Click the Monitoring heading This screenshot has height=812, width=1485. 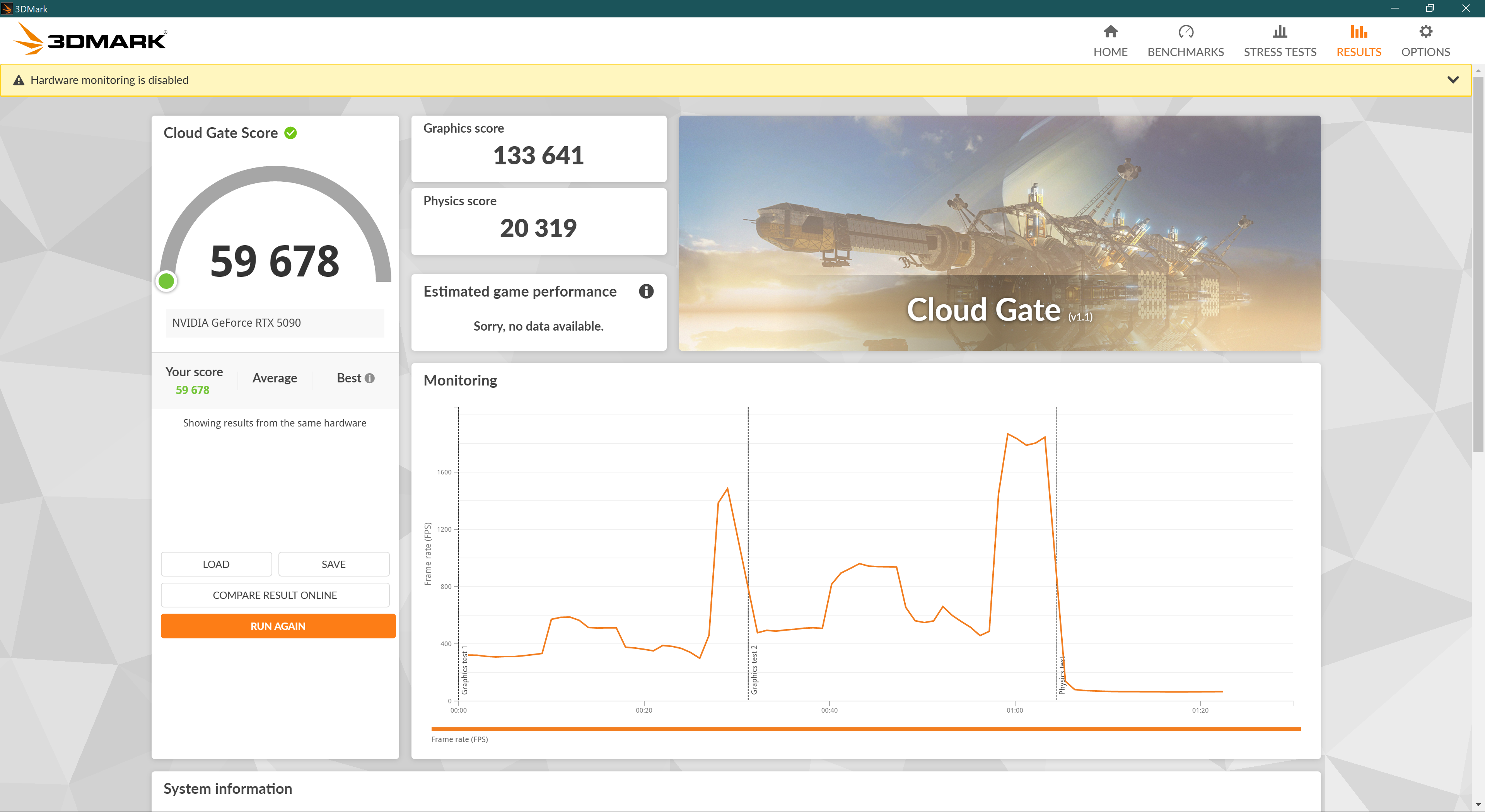[x=460, y=380]
